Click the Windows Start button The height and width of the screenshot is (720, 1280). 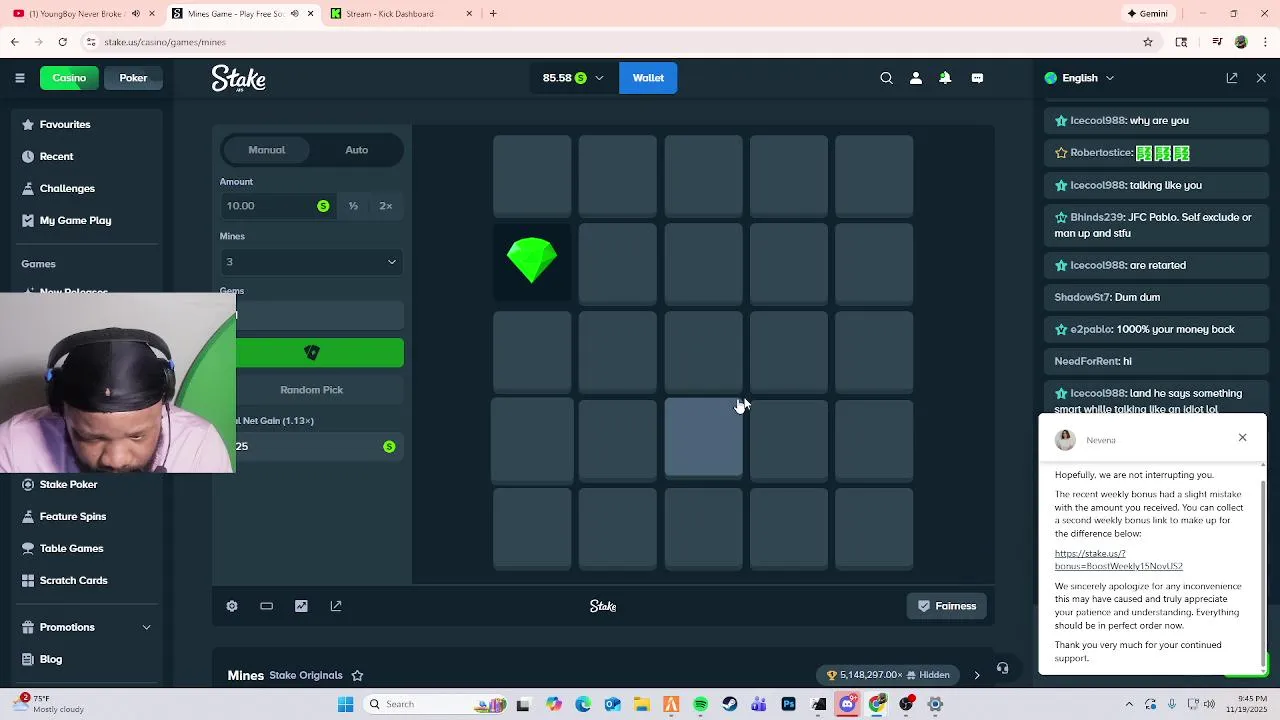(x=345, y=704)
